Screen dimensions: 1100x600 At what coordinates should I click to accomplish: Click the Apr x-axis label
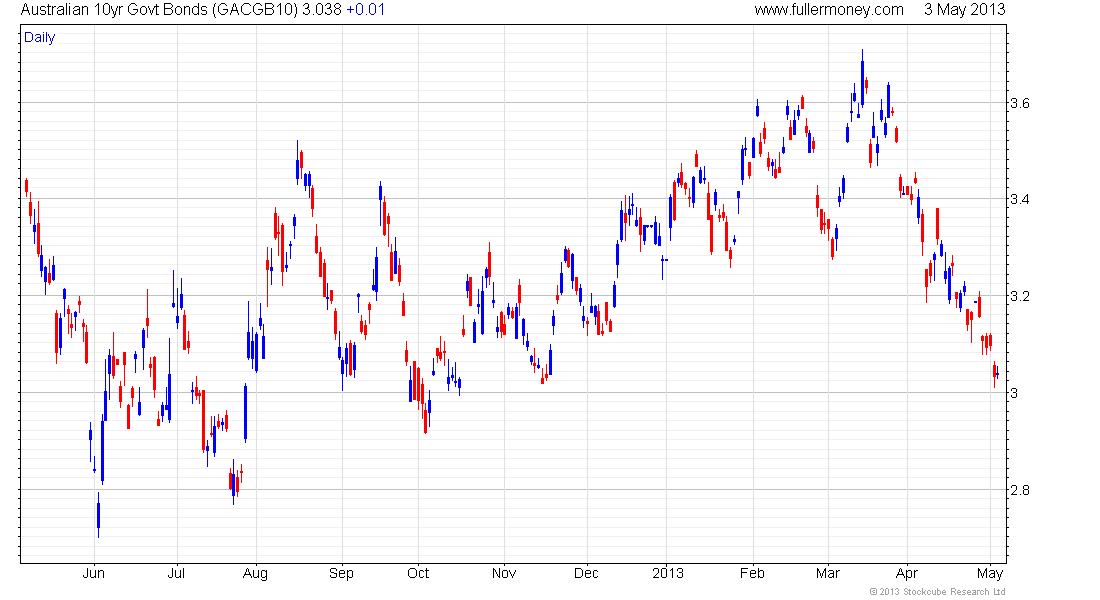coord(907,573)
